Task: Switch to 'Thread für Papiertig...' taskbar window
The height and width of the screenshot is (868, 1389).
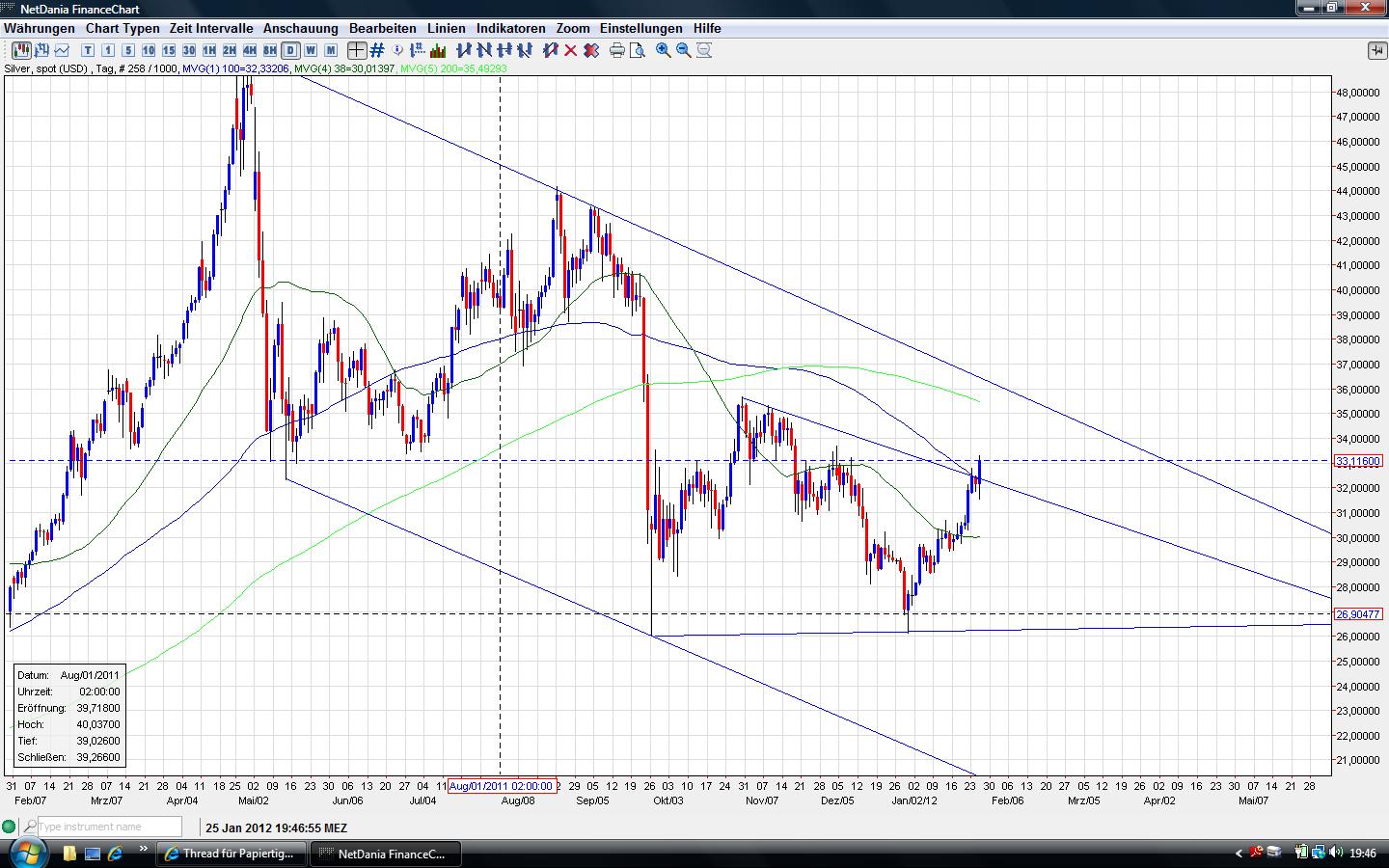Action: click(x=233, y=854)
